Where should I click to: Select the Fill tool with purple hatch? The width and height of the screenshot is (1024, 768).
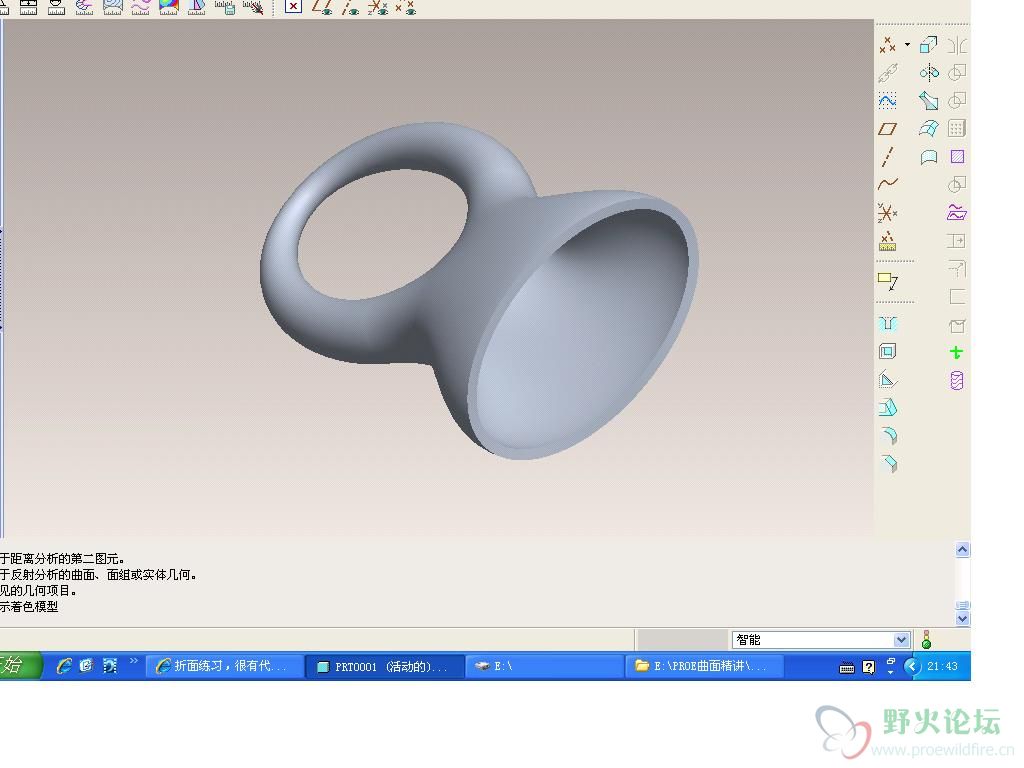click(x=957, y=157)
